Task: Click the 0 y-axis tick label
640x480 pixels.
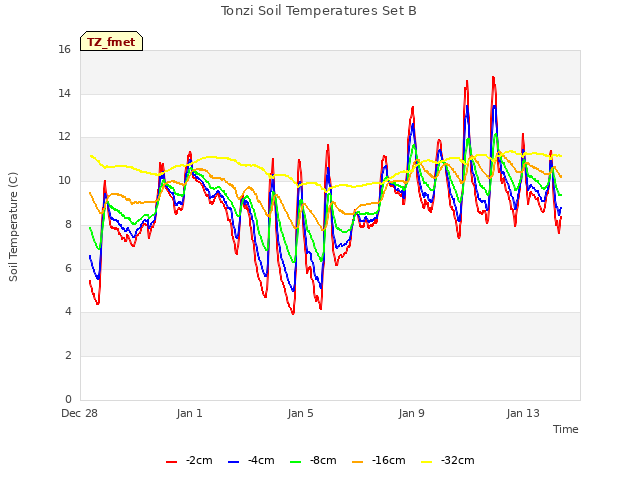Action: pyautogui.click(x=68, y=399)
